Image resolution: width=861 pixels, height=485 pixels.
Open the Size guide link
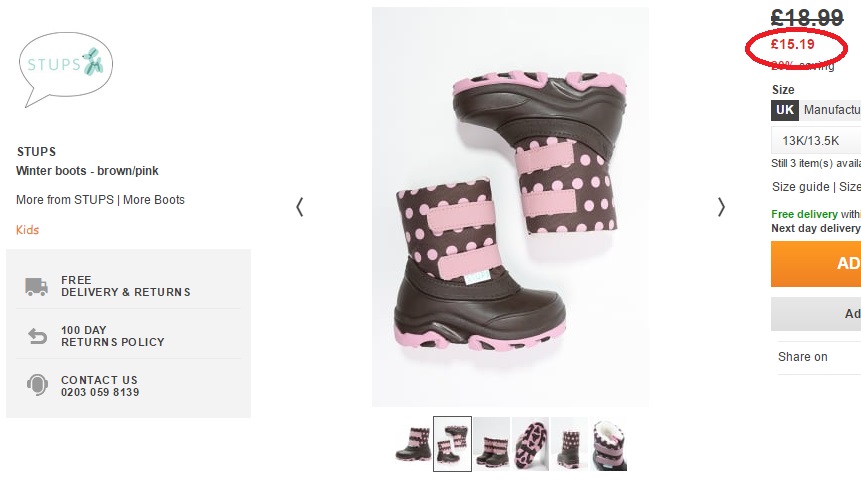click(x=801, y=187)
